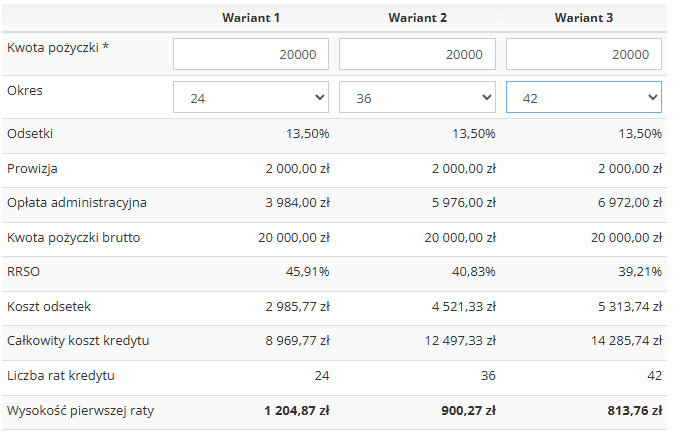Click the total cost 8 969,77 zł
Screen dimensions: 681x435
298,340
